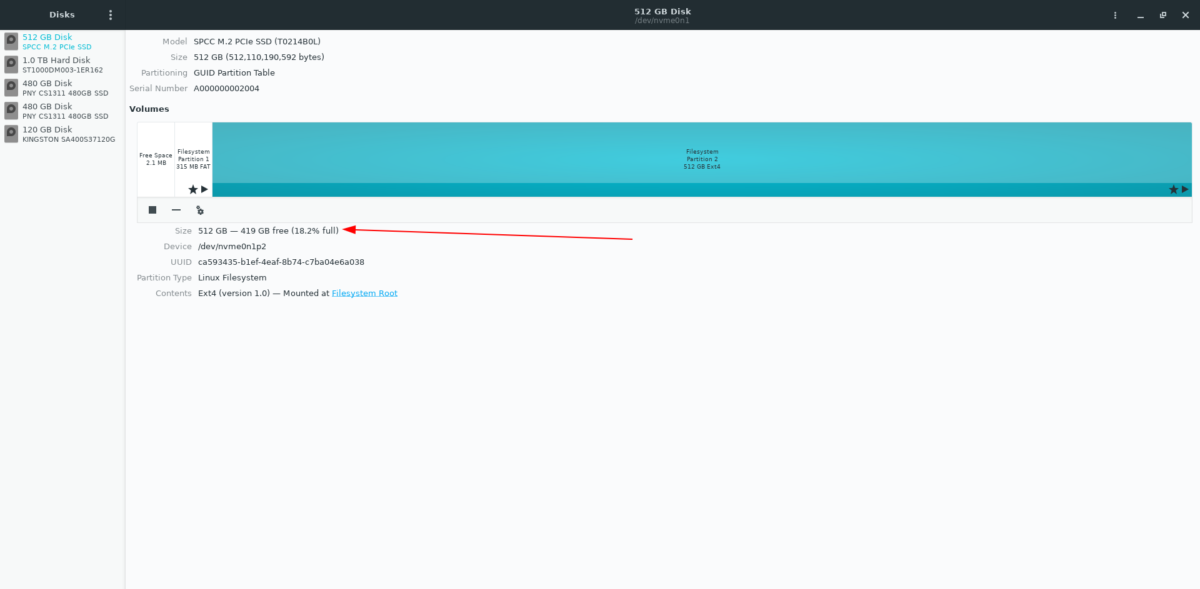
Task: Click the mounted arrow icon on Partition 2
Action: 1186,189
